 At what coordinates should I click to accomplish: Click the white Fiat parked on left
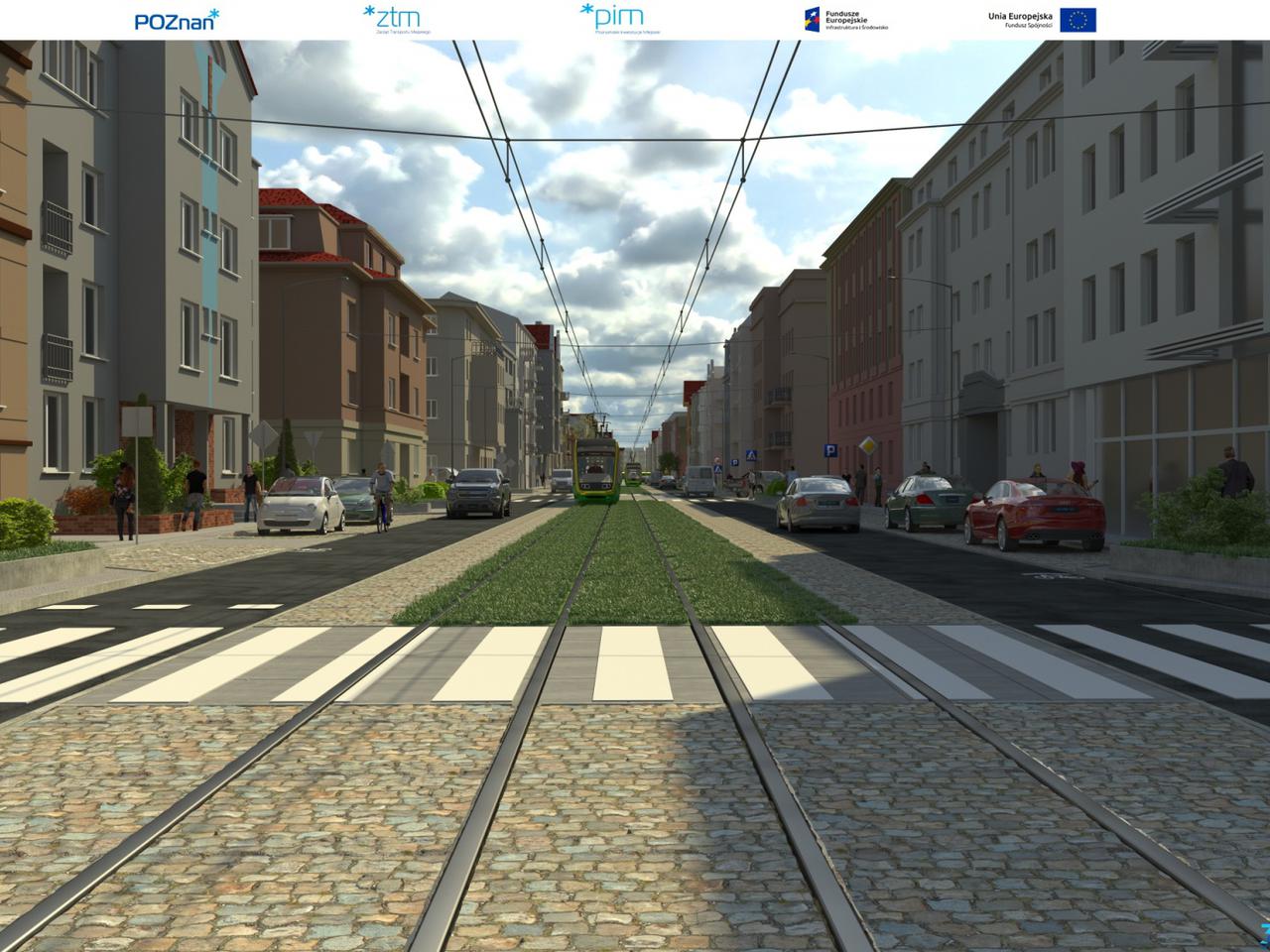(300, 504)
